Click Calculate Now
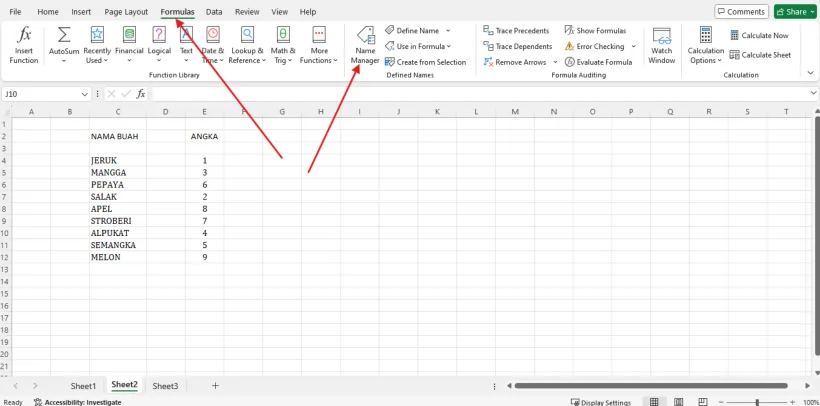Screen dimensions: 820x406 (759, 35)
